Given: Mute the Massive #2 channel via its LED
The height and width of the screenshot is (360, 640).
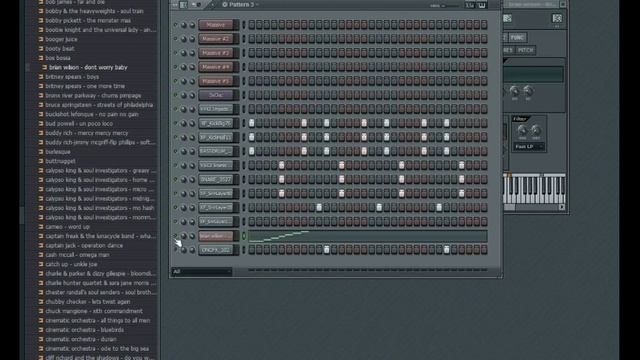Looking at the screenshot, I should pyautogui.click(x=176, y=39).
